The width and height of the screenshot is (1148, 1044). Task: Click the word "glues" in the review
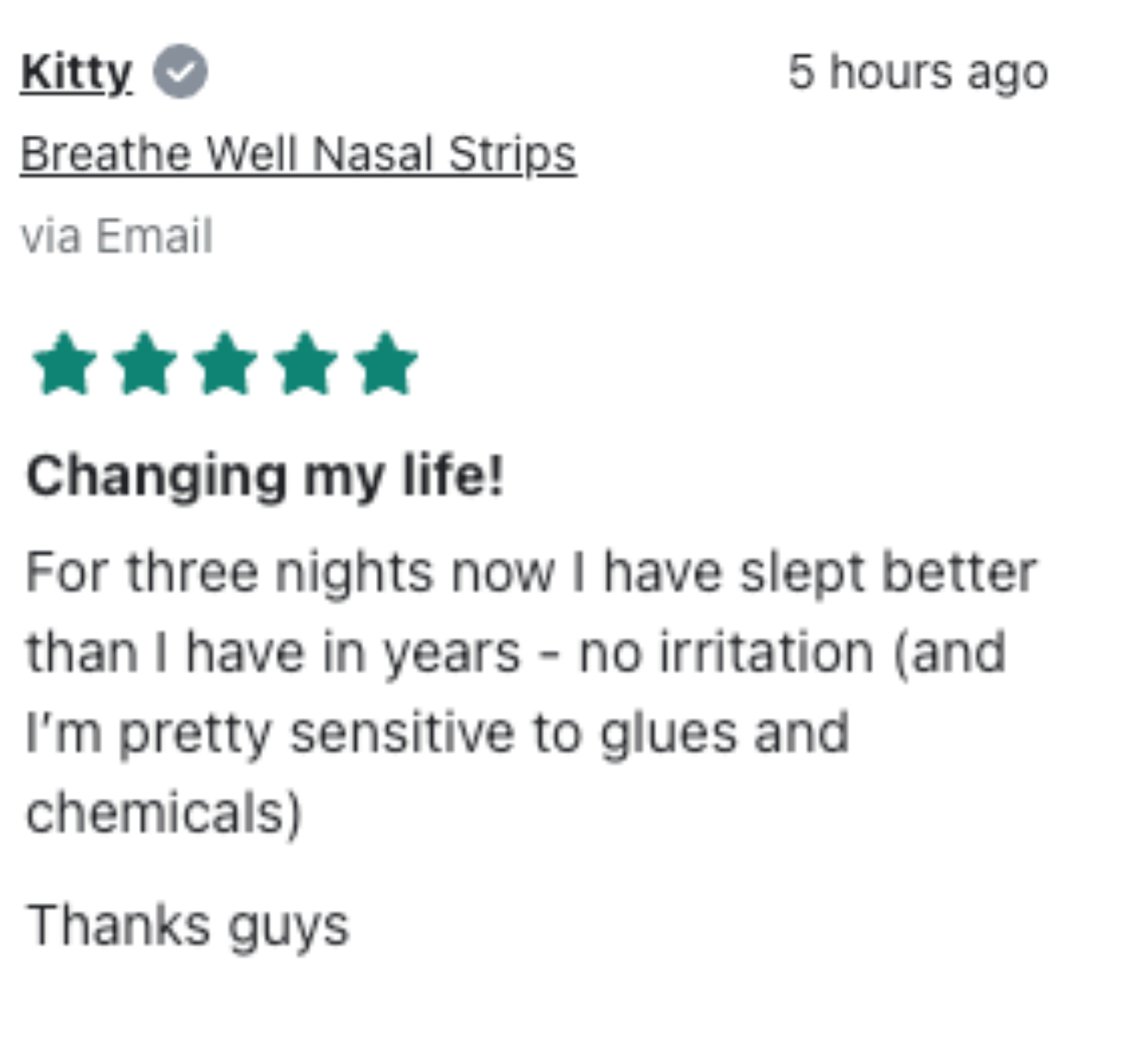[668, 733]
